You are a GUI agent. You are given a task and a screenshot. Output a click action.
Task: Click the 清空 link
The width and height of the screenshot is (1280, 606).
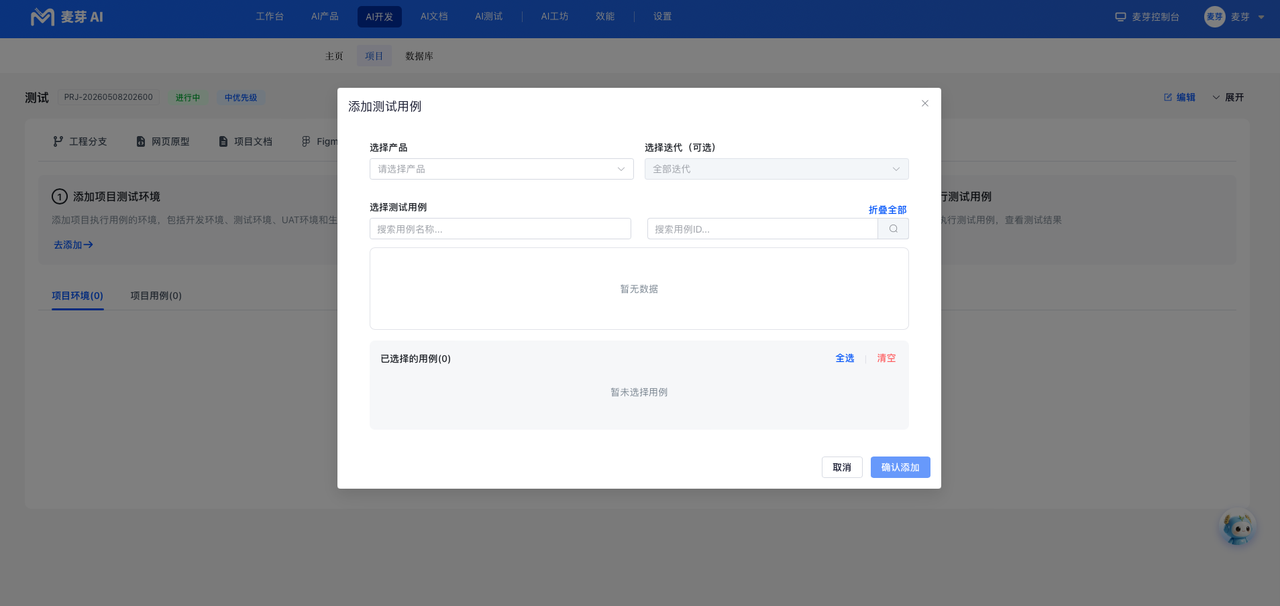[887, 358]
